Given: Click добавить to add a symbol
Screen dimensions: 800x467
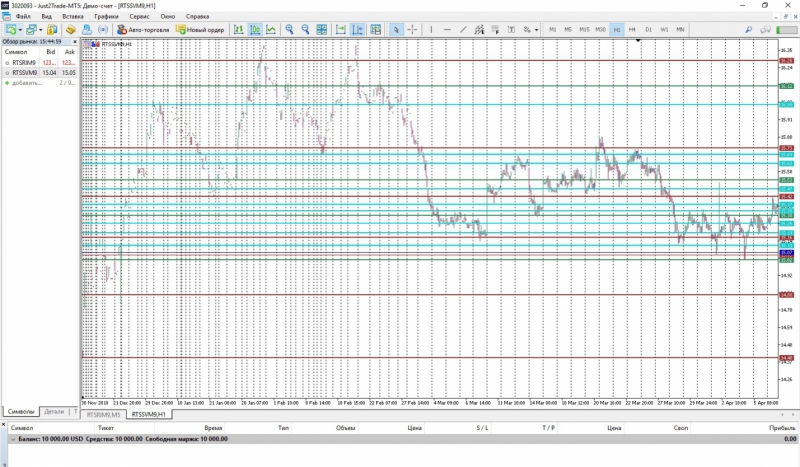Looking at the screenshot, I should coord(27,83).
